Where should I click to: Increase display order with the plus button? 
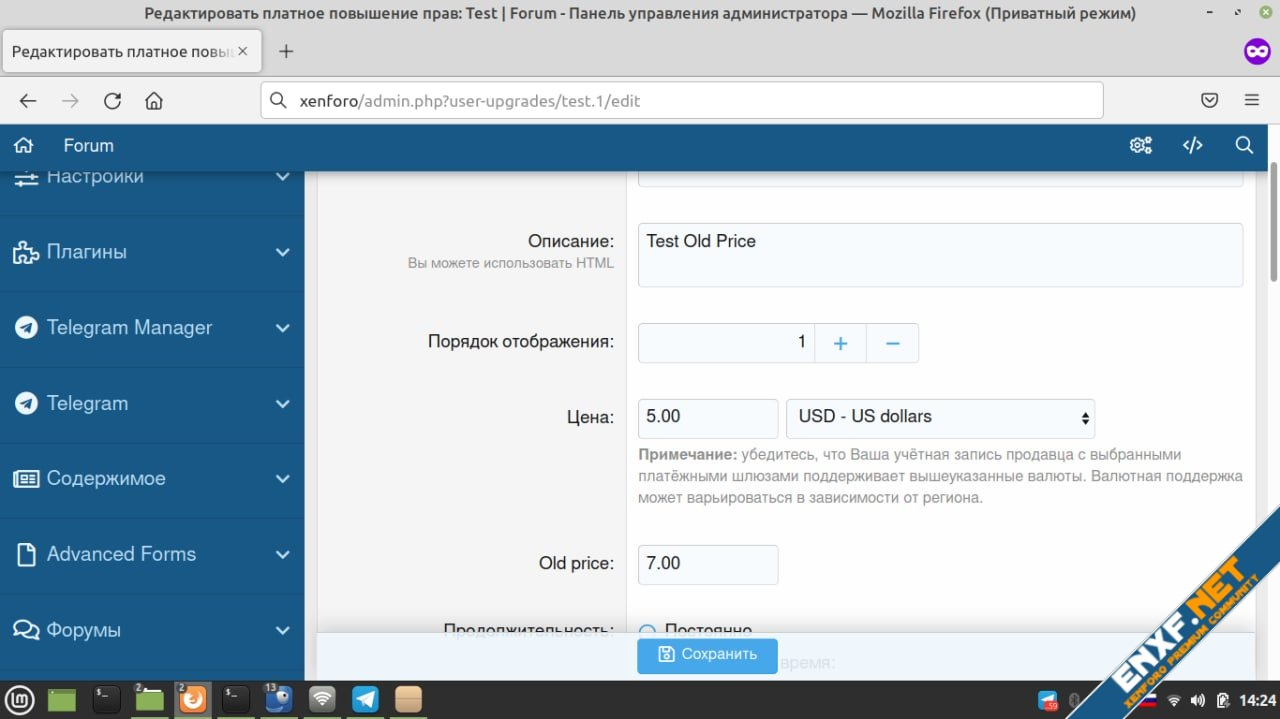click(840, 343)
